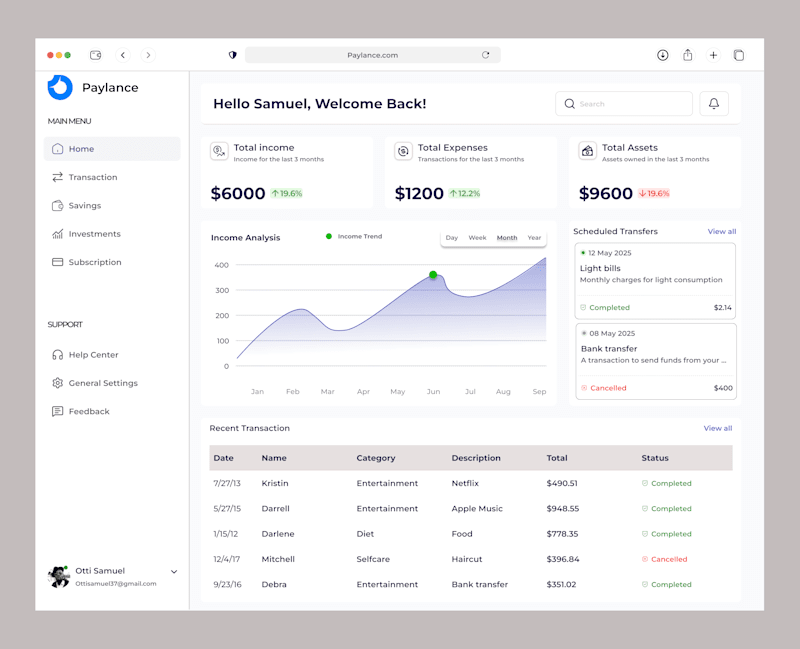
Task: Click the Investments chart icon
Action: click(58, 234)
